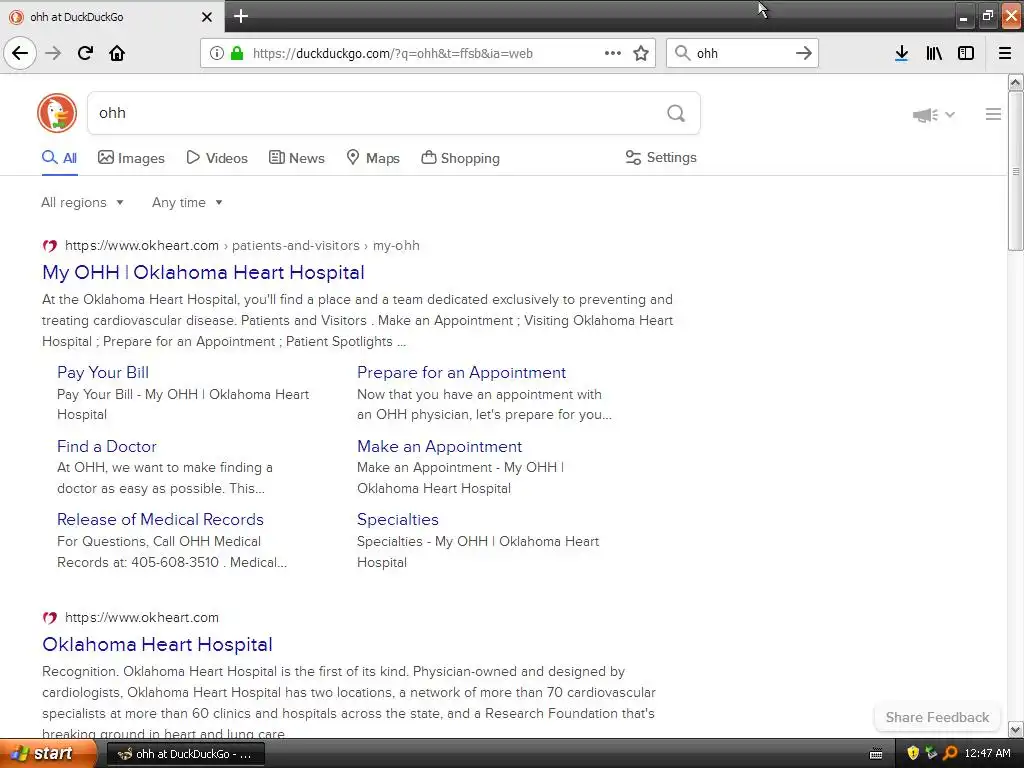Open Release of Medical Records sitelink
This screenshot has width=1024, height=768.
[x=160, y=519]
